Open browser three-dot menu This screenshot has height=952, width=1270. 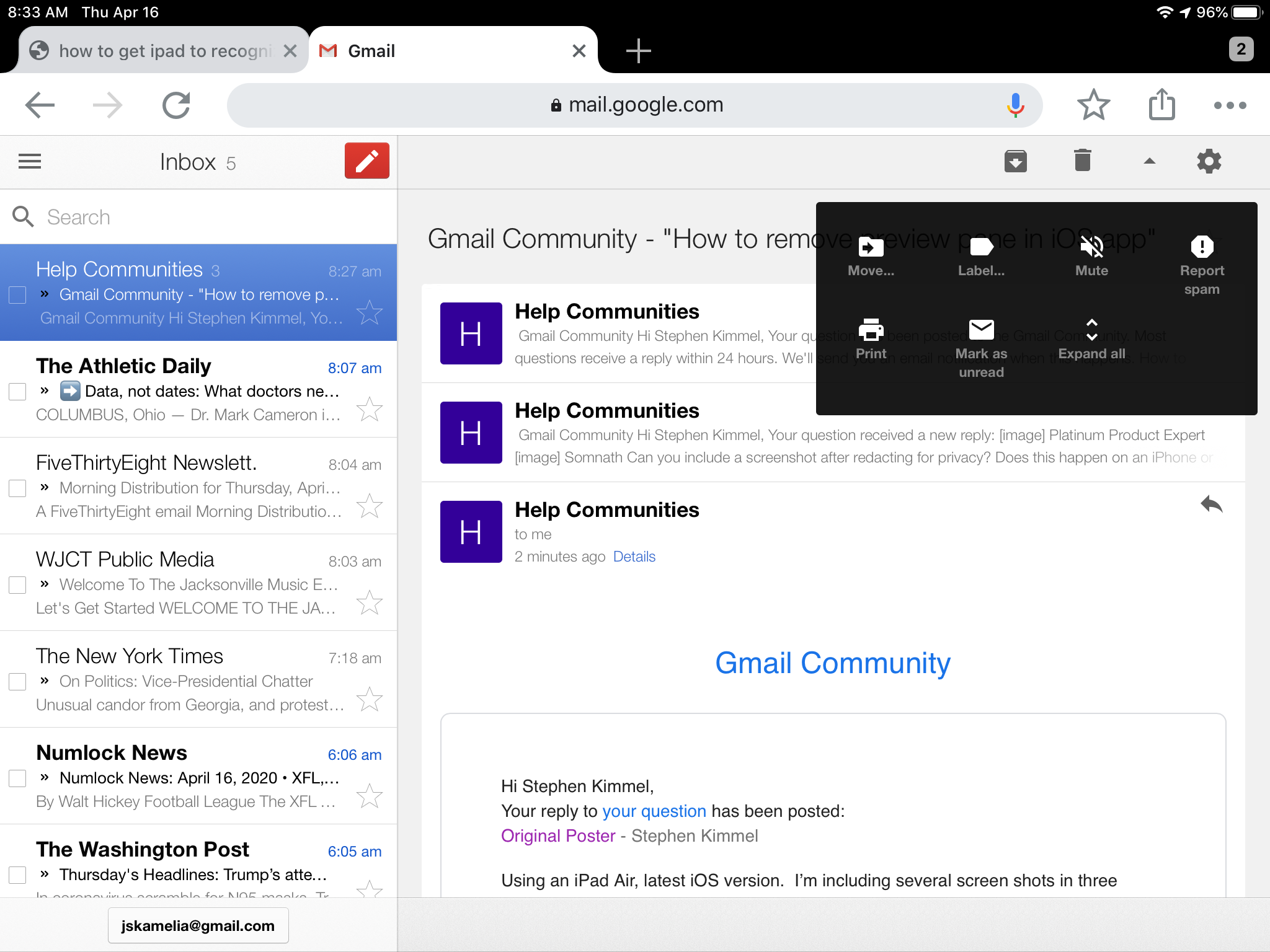point(1230,105)
